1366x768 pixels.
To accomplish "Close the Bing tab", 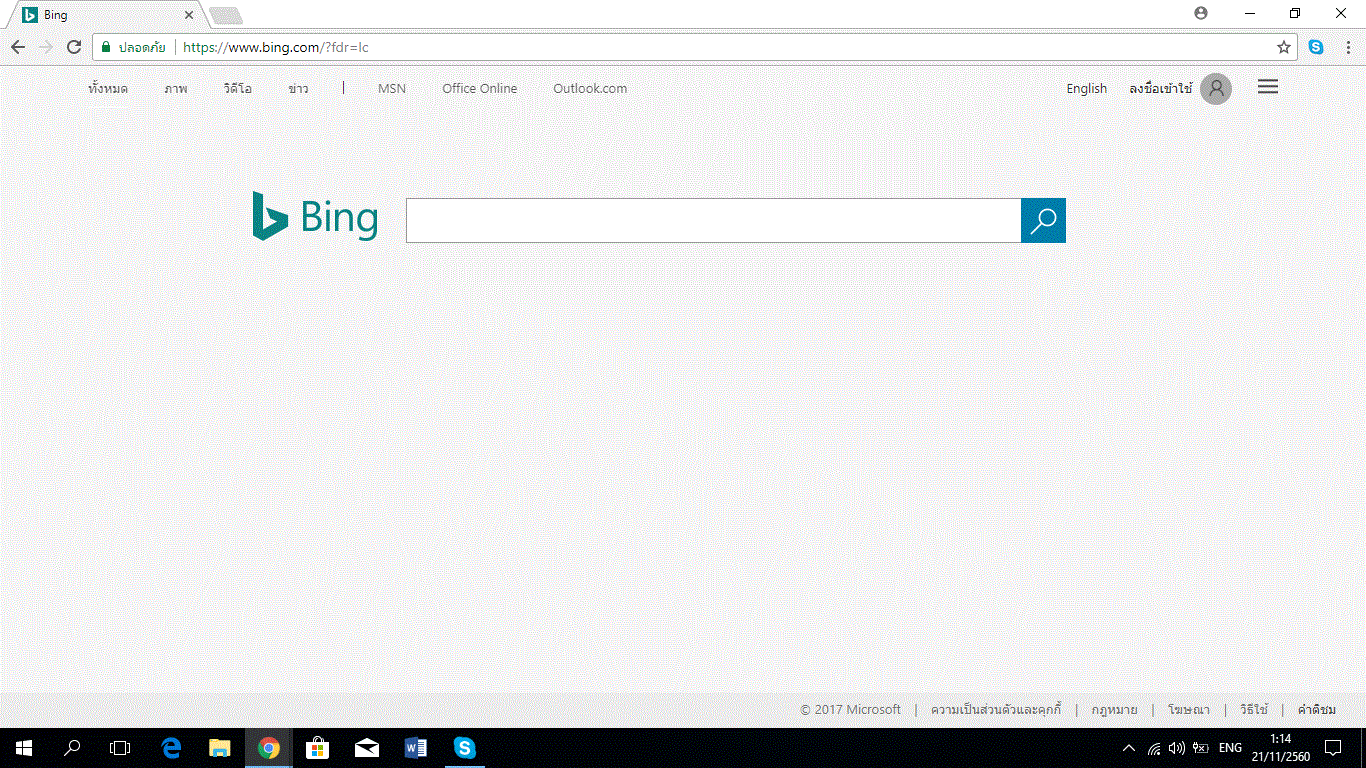I will pos(188,15).
